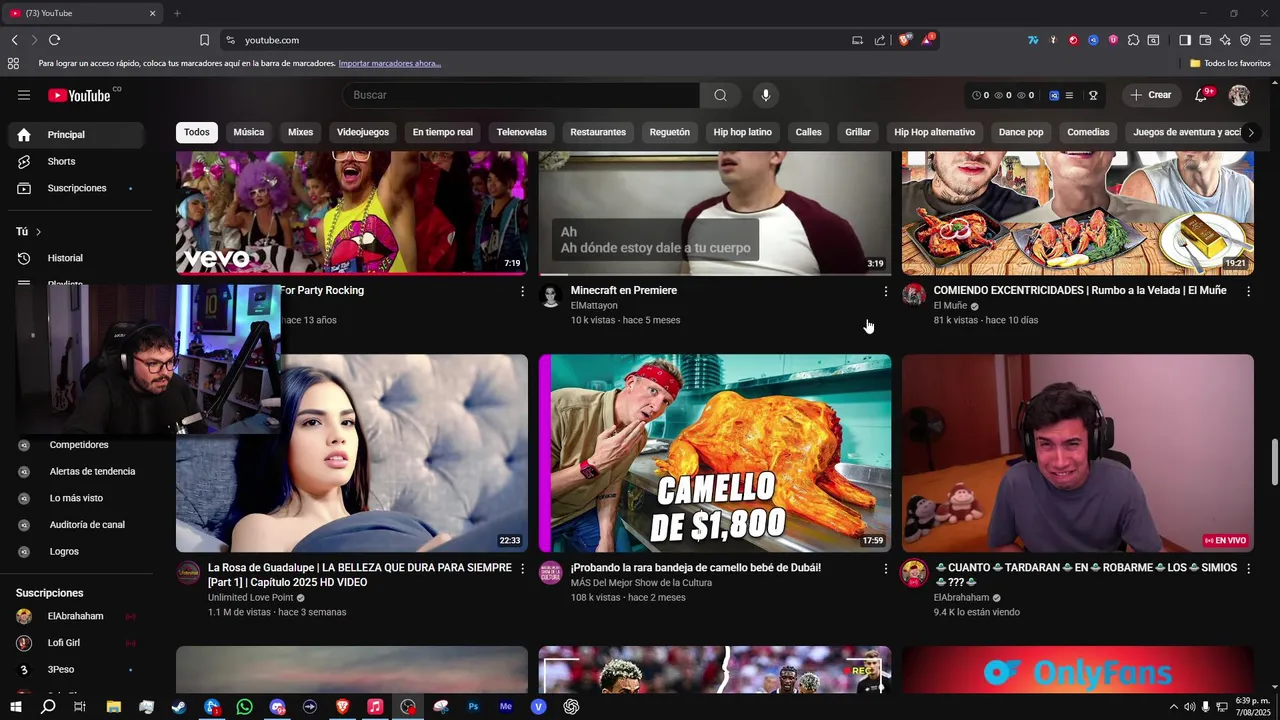Bookmark this page with the bookmark icon
This screenshot has width=1280, height=720.
204,40
